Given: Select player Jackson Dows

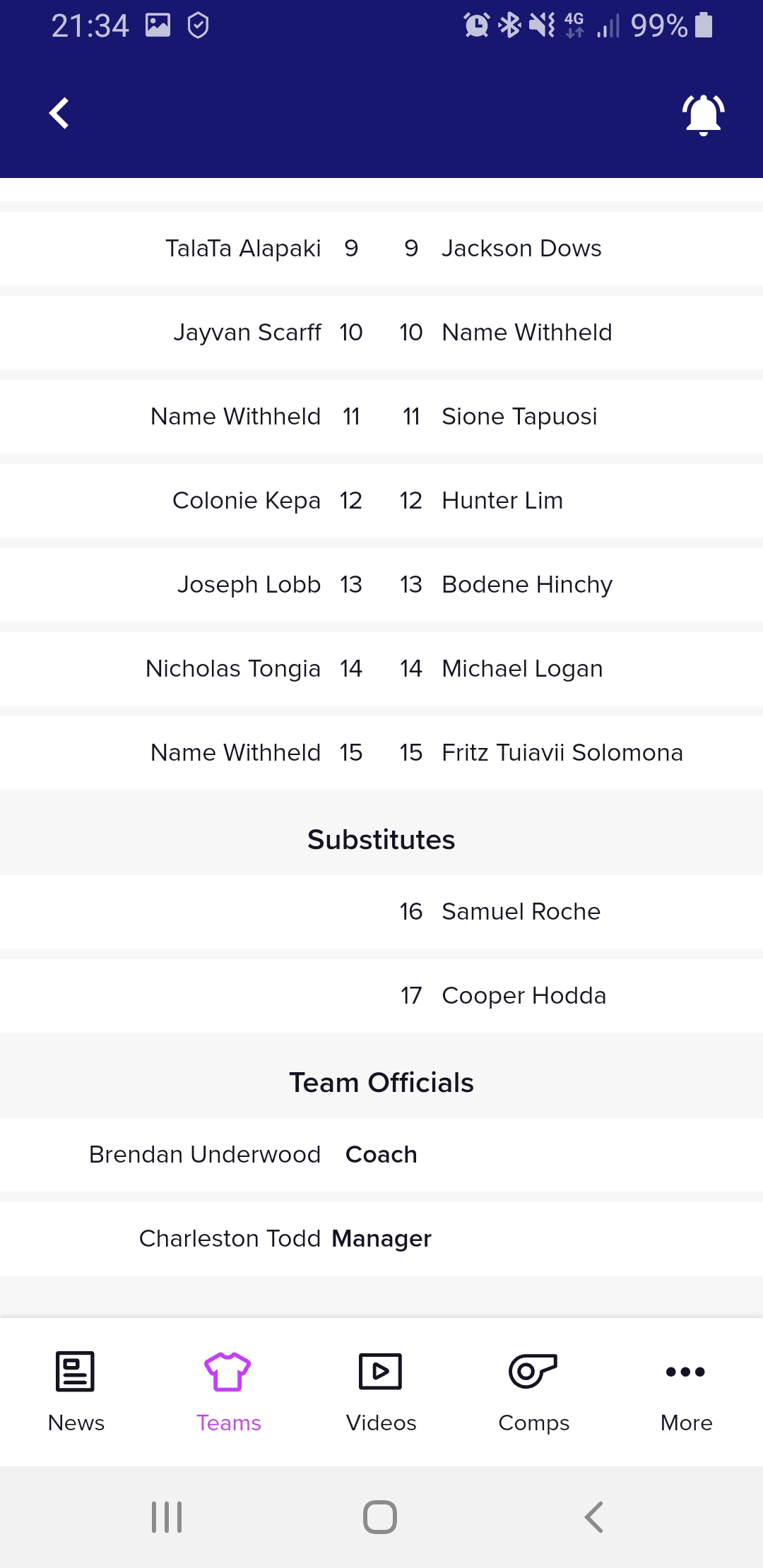Looking at the screenshot, I should click(x=521, y=249).
